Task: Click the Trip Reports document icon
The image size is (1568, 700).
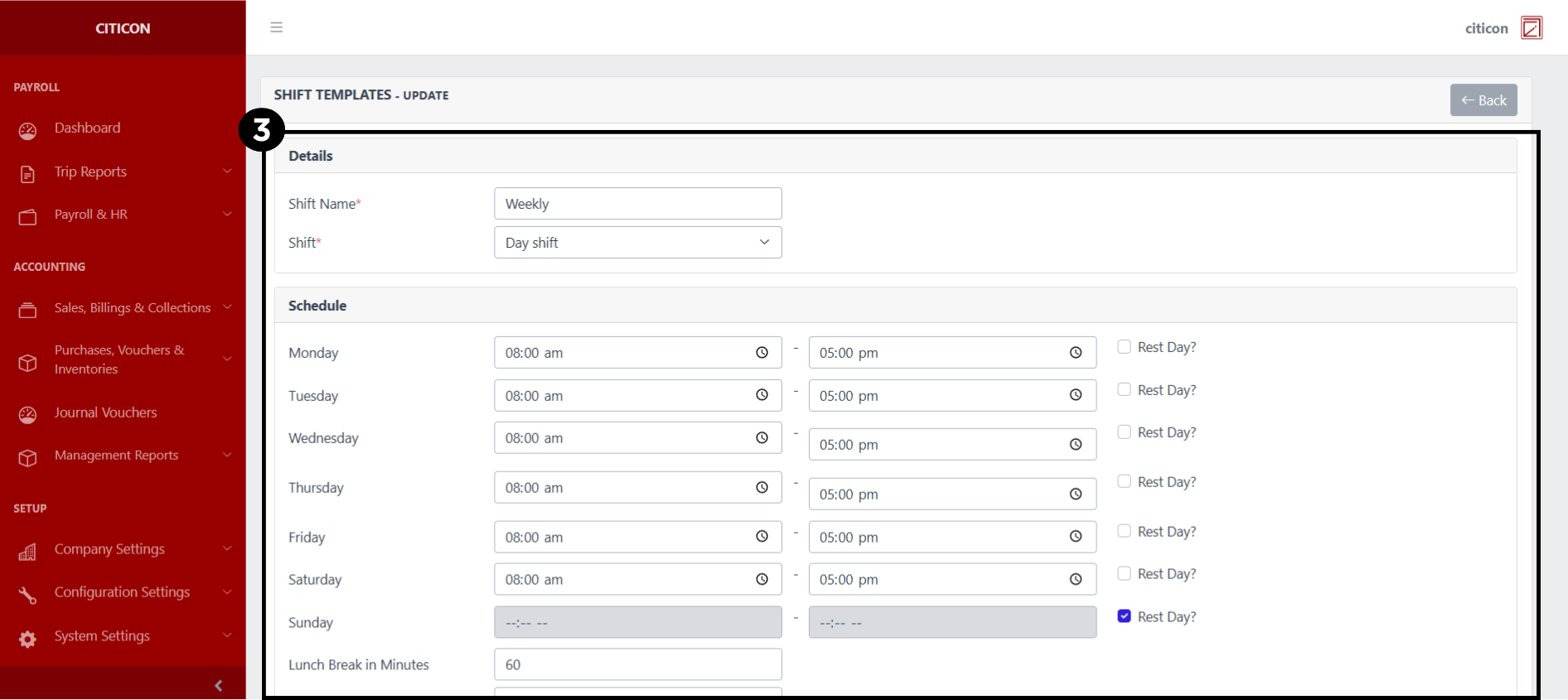Action: [x=27, y=174]
